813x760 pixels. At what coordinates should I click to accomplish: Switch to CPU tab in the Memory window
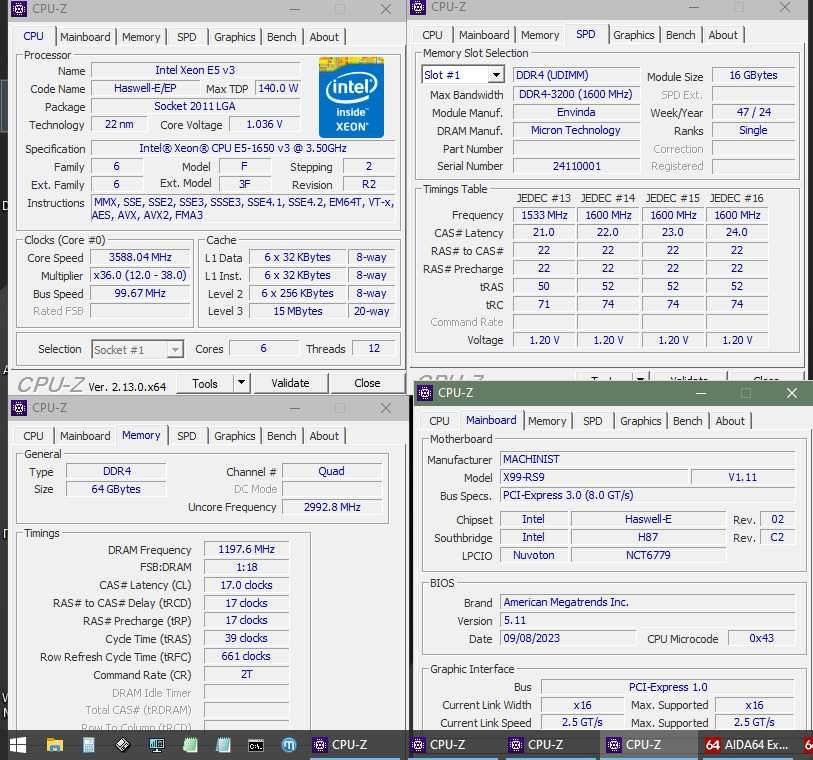[x=33, y=436]
